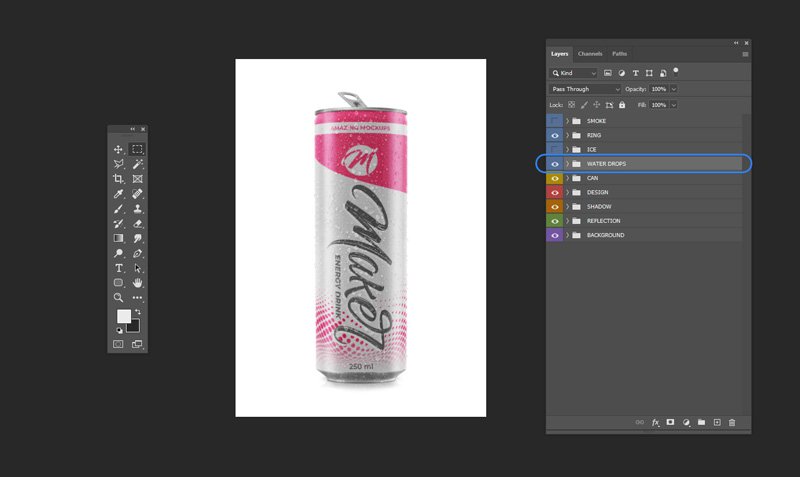The height and width of the screenshot is (477, 800).
Task: Select the Move tool
Action: click(118, 149)
